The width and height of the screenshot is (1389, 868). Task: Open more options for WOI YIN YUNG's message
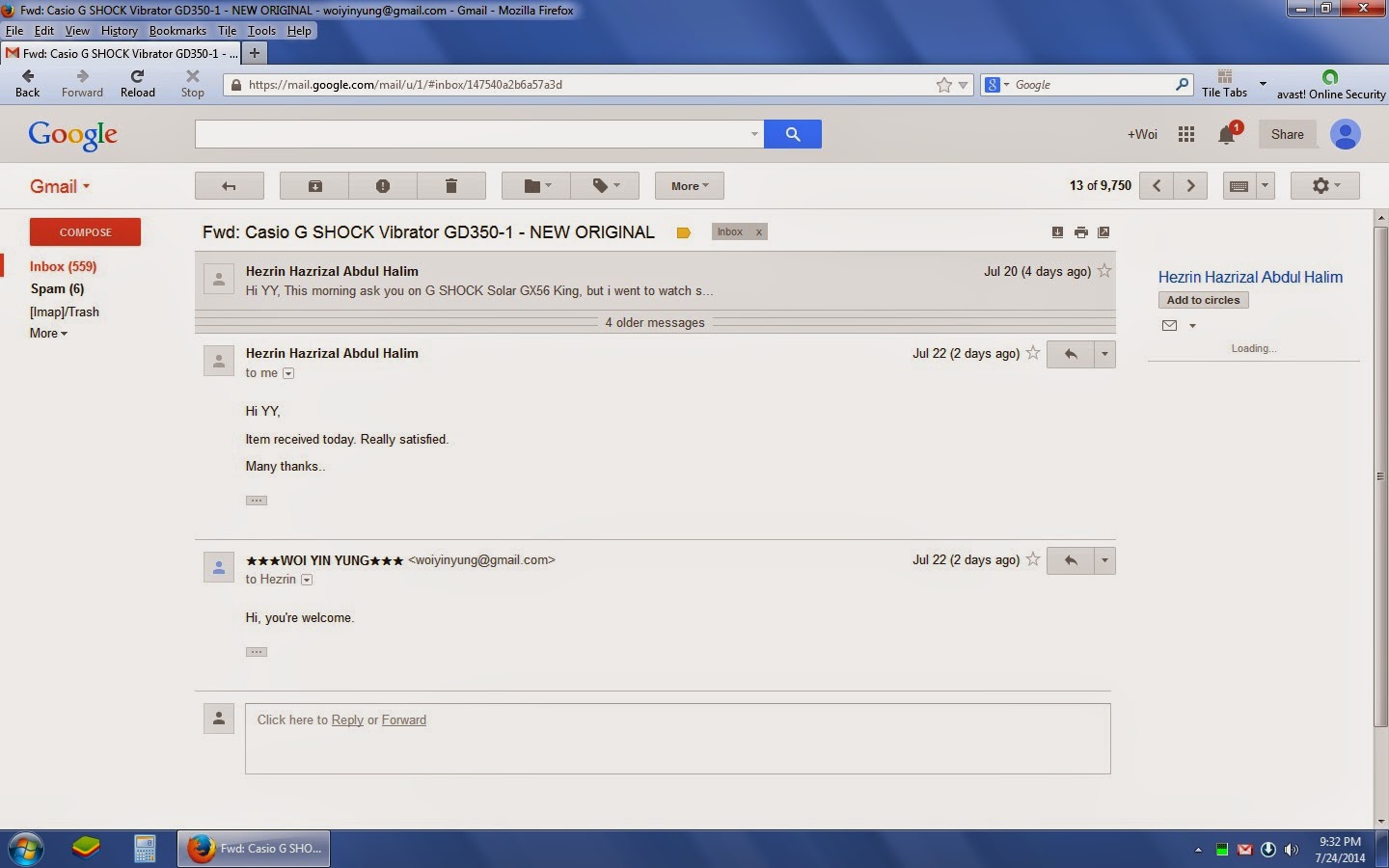(1104, 560)
